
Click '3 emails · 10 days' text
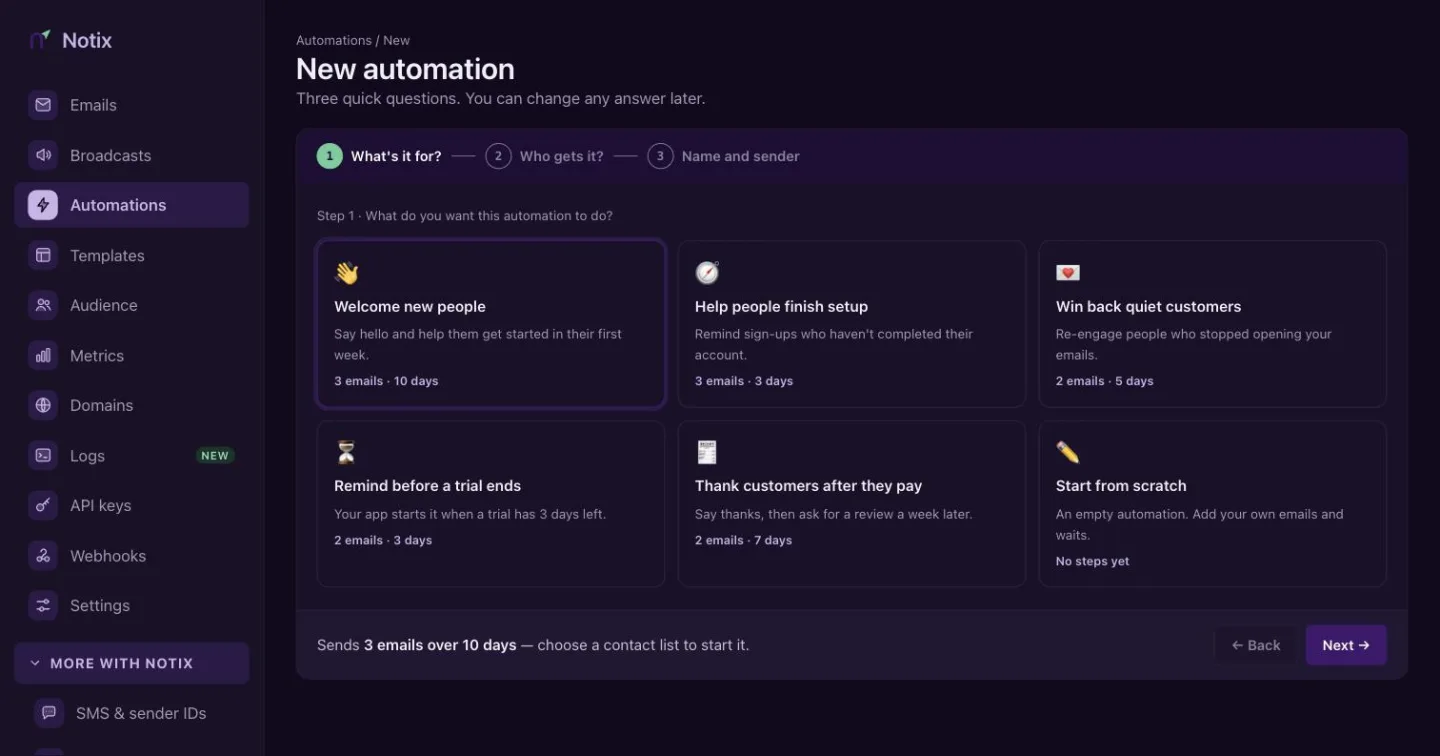coord(386,381)
